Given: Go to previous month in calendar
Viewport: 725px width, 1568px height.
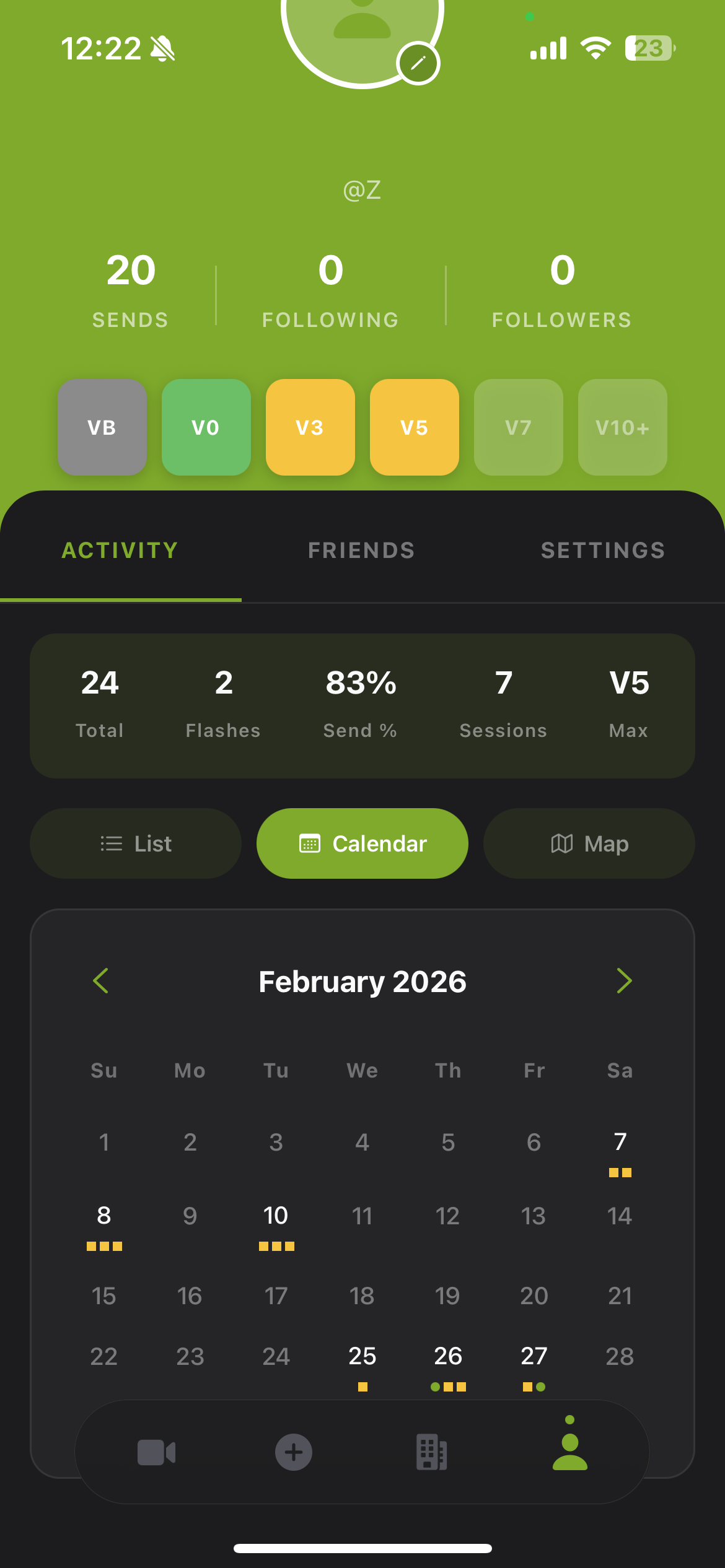Looking at the screenshot, I should click(x=101, y=981).
